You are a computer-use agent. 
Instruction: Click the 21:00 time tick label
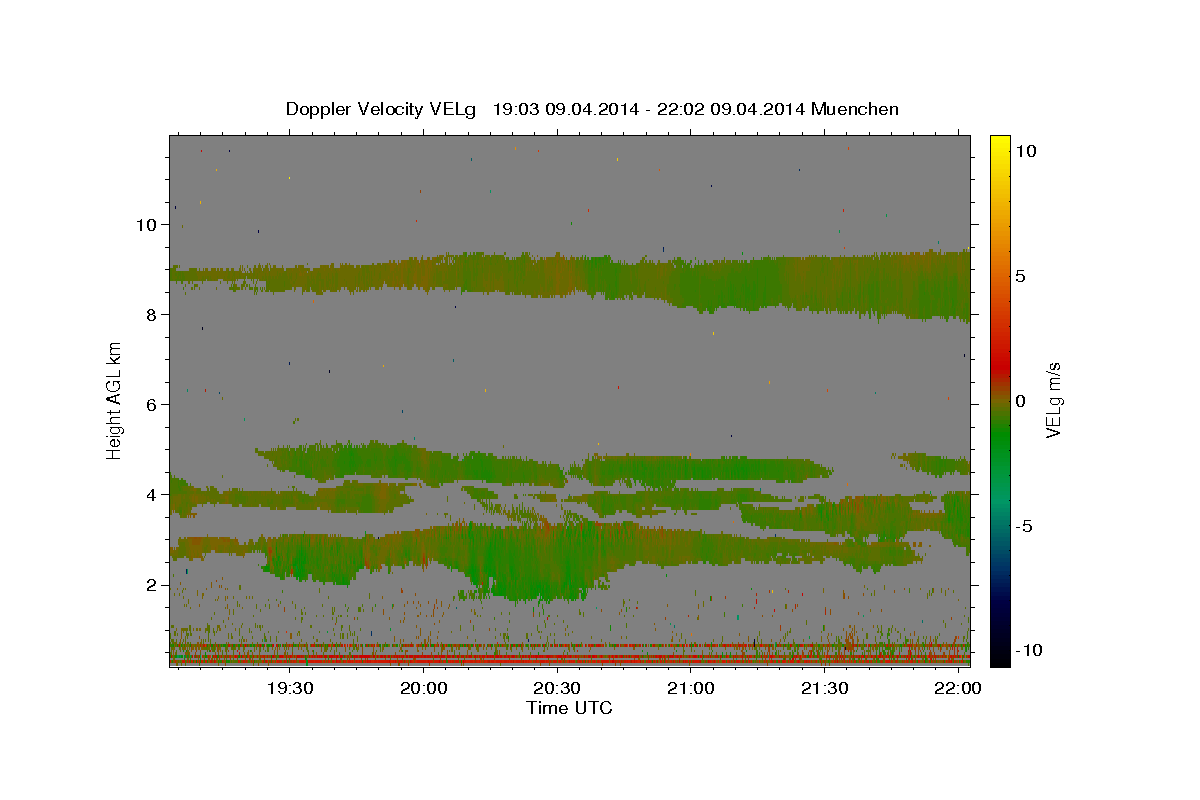pyautogui.click(x=691, y=688)
